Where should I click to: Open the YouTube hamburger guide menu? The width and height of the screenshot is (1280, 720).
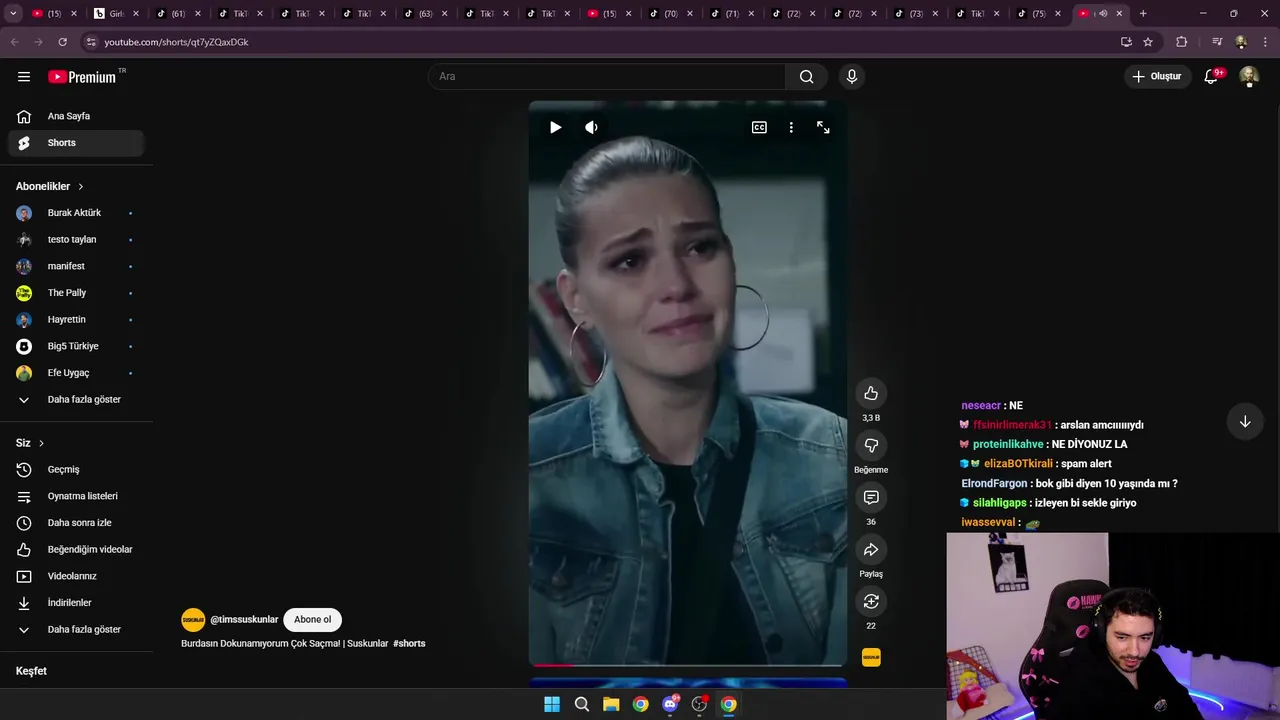click(x=24, y=76)
